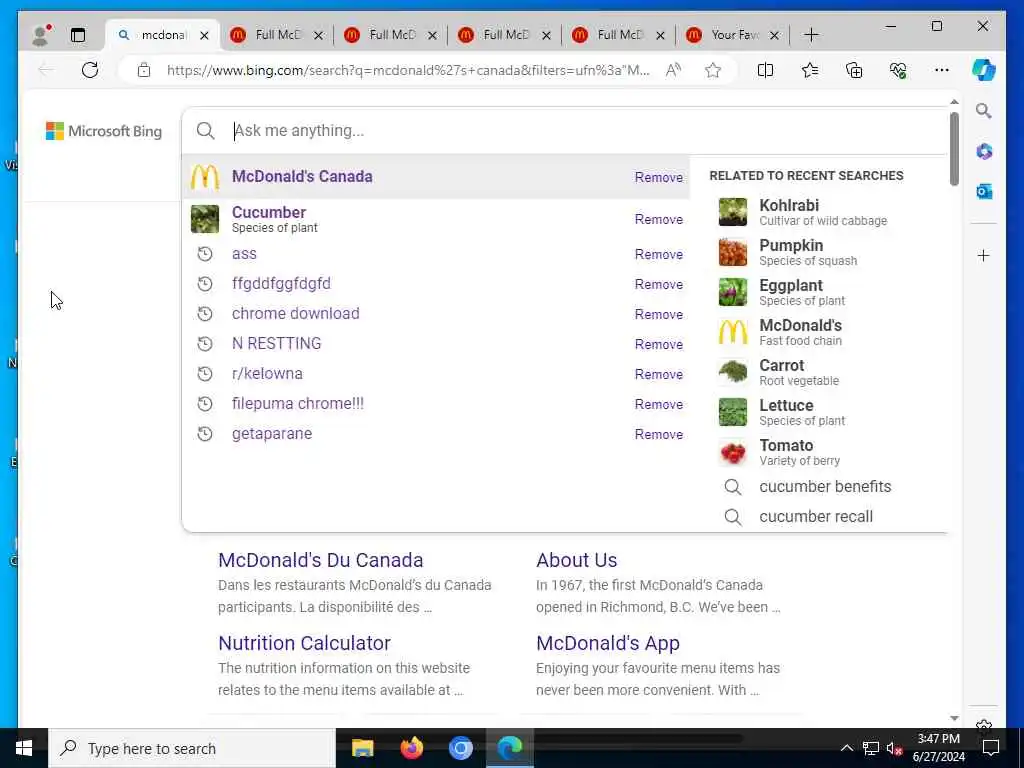Add a sidebar app with plus icon
Image resolution: width=1024 pixels, height=768 pixels.
pos(984,255)
